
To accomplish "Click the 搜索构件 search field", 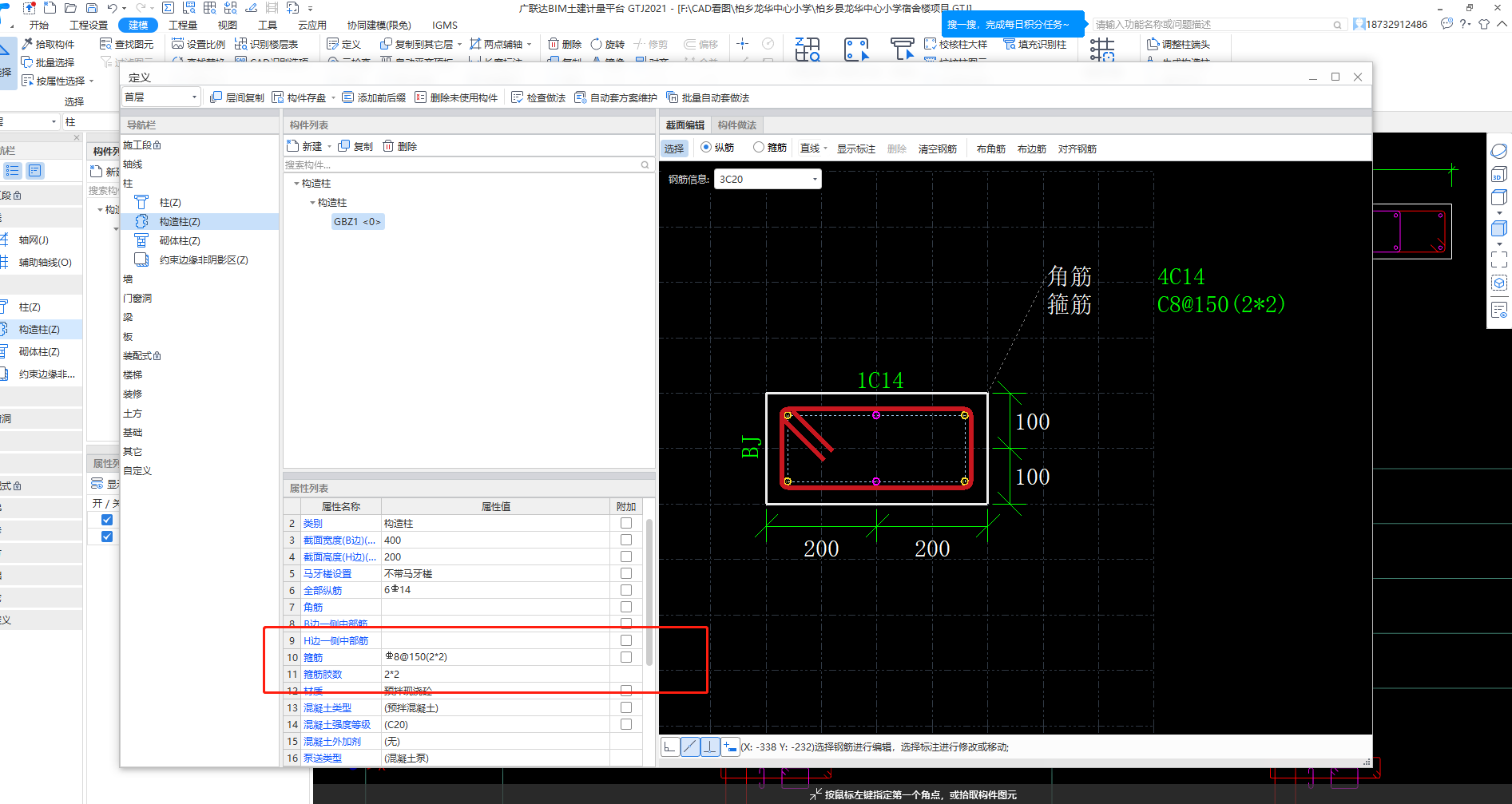I will point(462,164).
